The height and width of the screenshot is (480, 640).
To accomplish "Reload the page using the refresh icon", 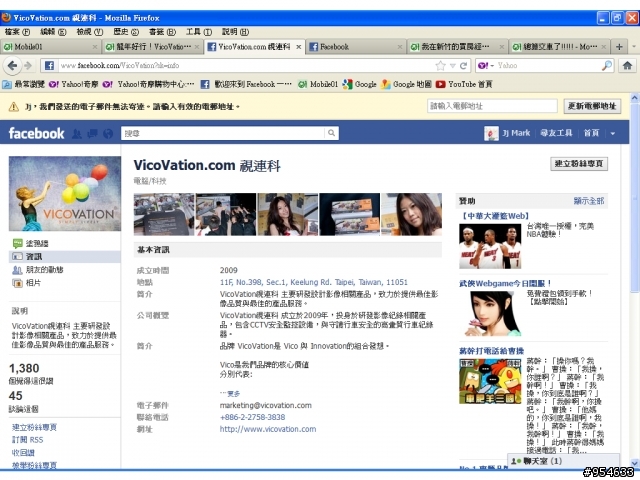I will [x=463, y=65].
